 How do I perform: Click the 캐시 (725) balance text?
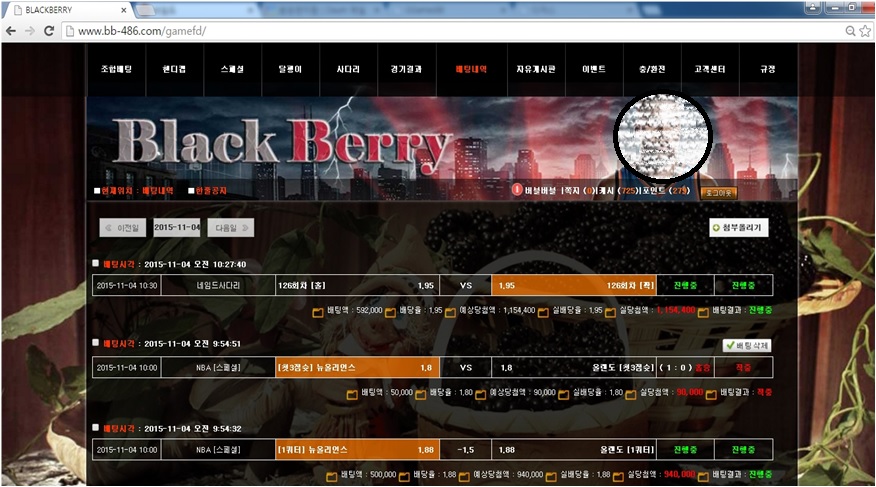(618, 191)
